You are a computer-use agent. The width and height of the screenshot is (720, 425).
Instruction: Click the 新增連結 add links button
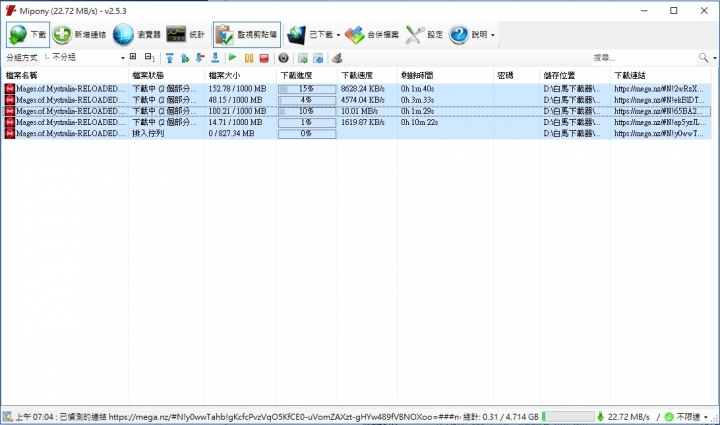pos(79,34)
